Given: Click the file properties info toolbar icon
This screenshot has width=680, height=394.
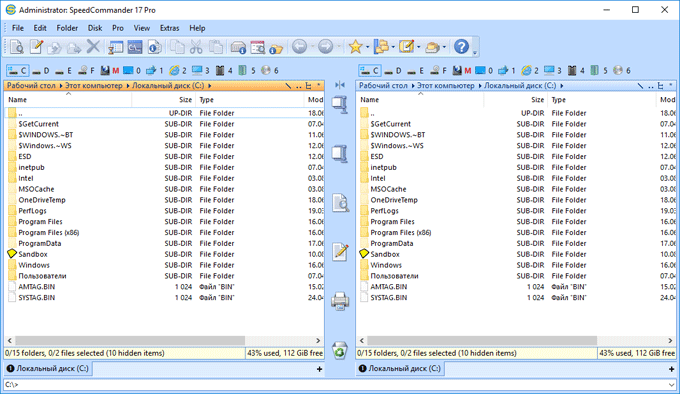Looking at the screenshot, I should pos(154,46).
